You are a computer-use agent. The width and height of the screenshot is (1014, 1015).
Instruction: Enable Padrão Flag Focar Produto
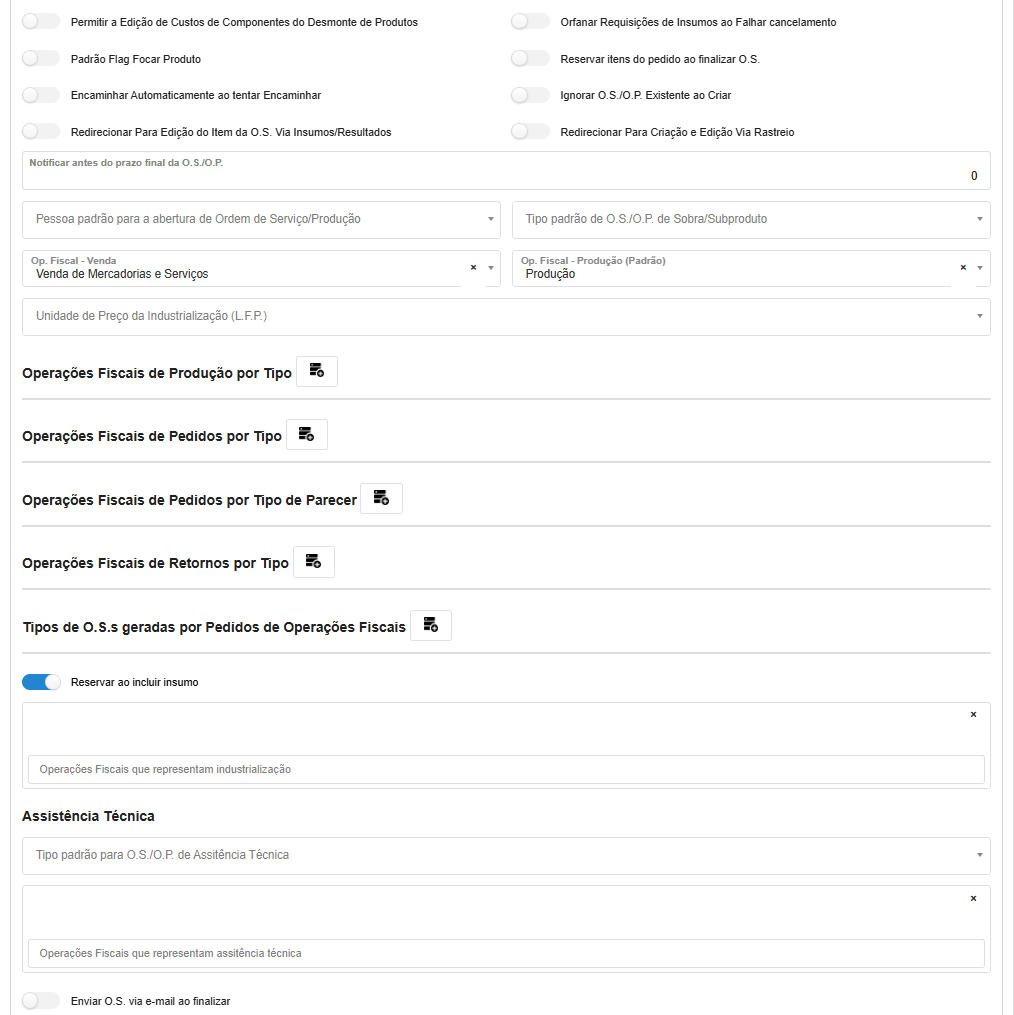coord(41,59)
